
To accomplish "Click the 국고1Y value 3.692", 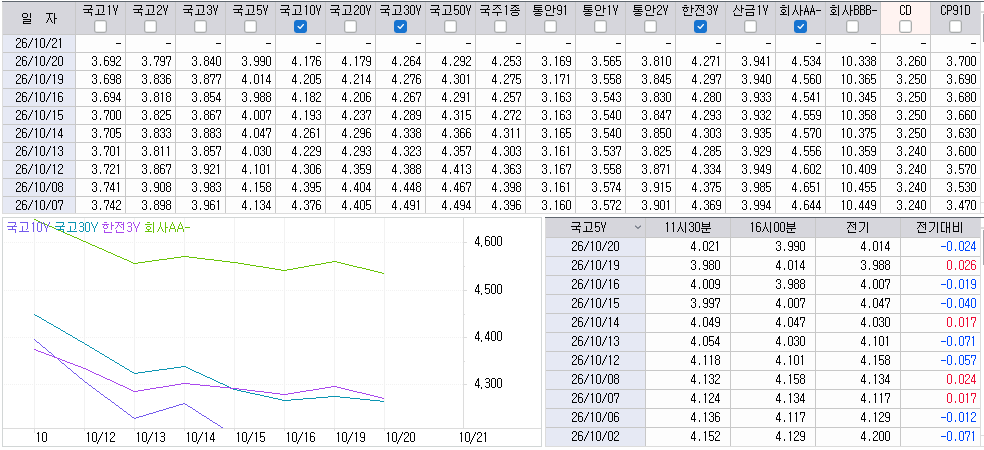I will pos(106,61).
